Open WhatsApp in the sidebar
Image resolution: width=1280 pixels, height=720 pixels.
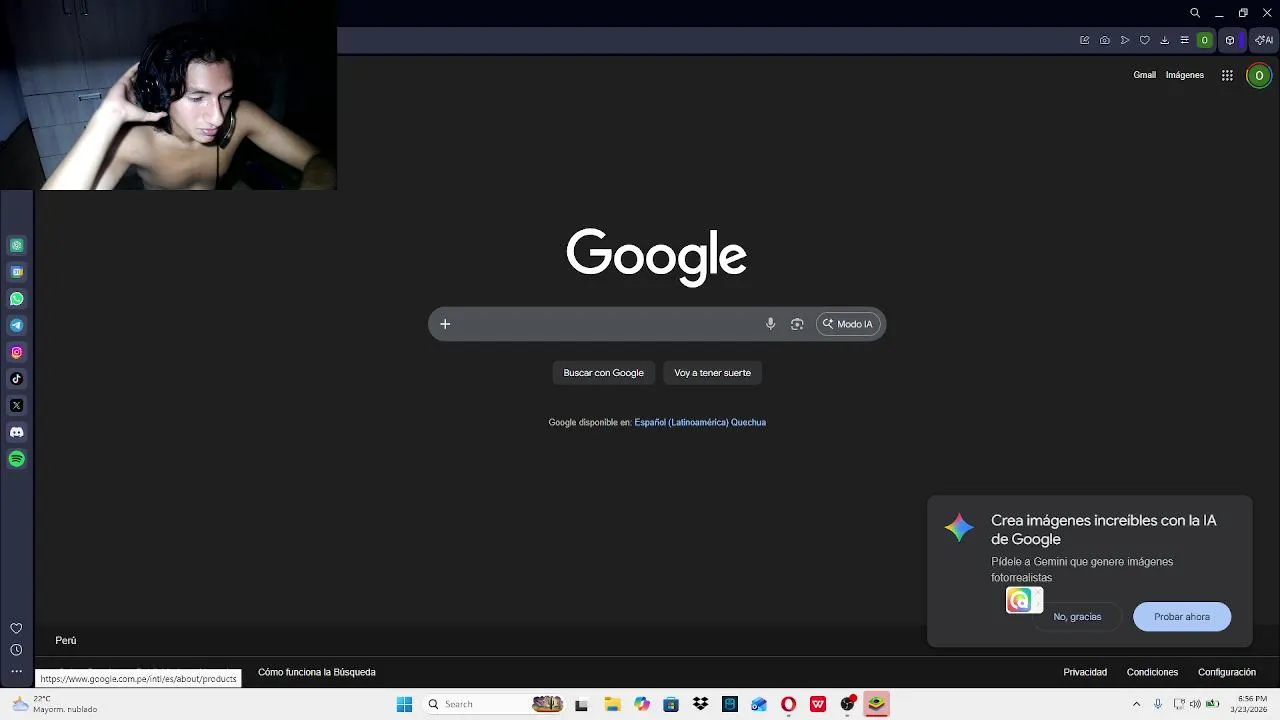[17, 299]
